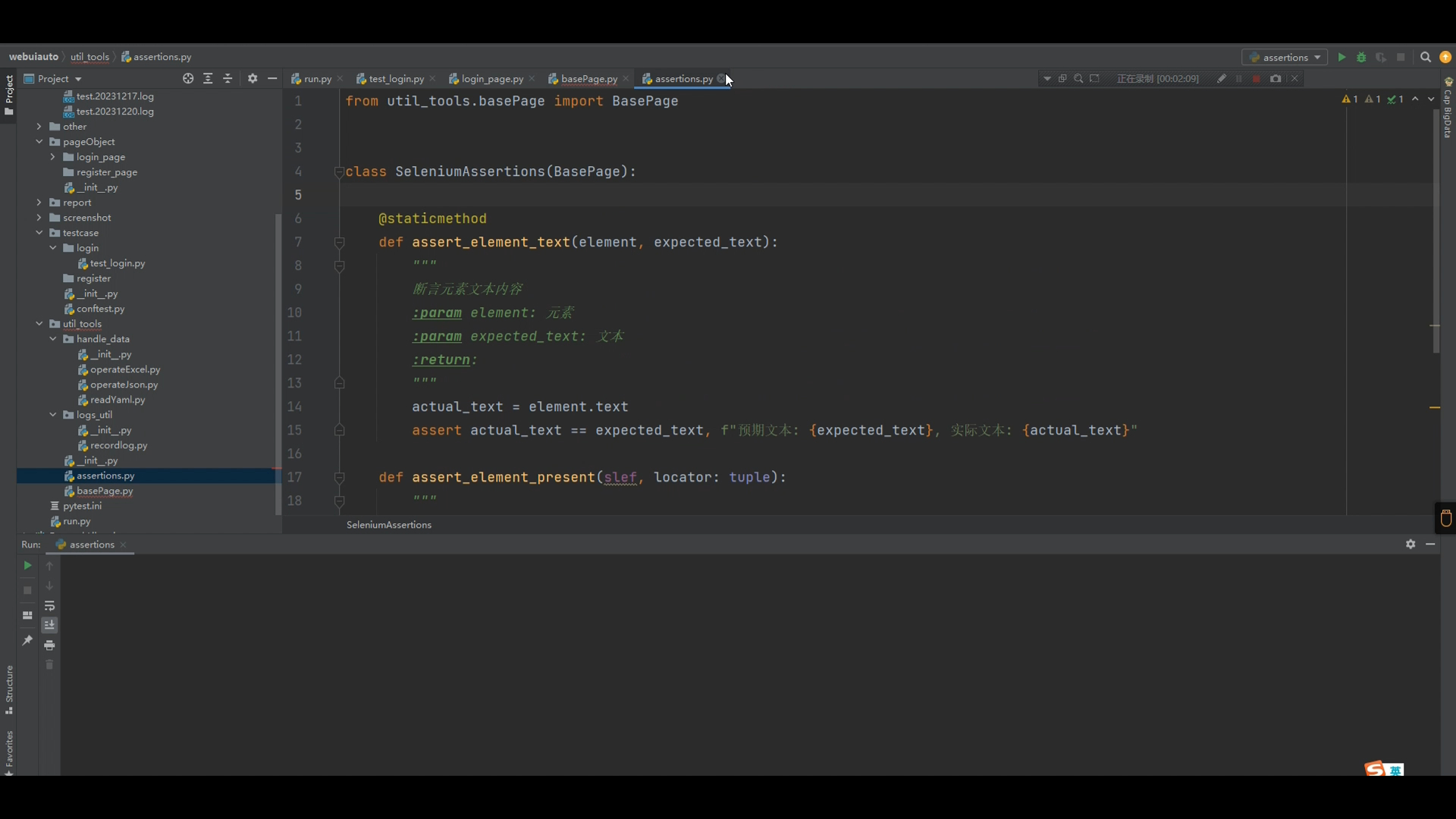Fold assert_element_text method at line 7
This screenshot has height=819, width=1456.
339,243
